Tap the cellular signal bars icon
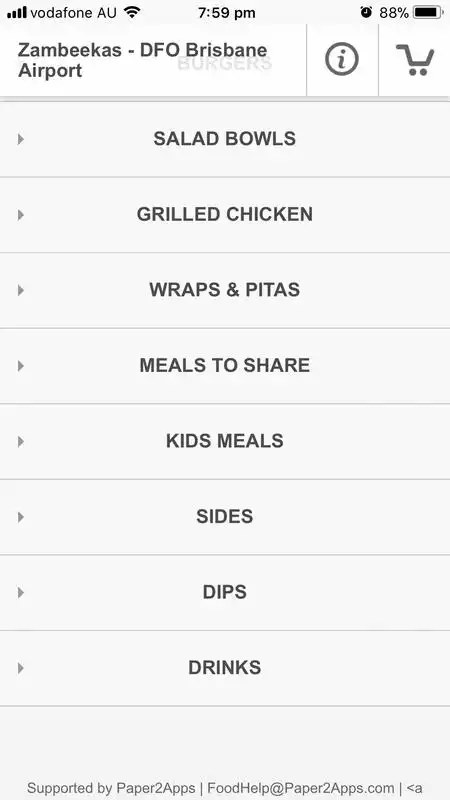This screenshot has width=450, height=800. point(17,13)
